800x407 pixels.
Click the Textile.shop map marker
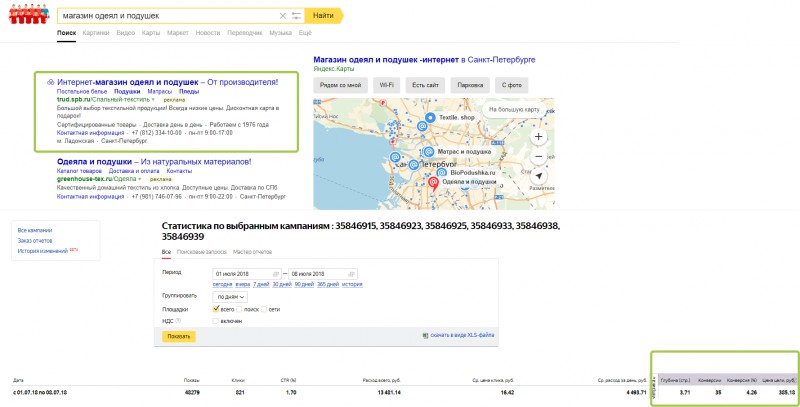430,118
